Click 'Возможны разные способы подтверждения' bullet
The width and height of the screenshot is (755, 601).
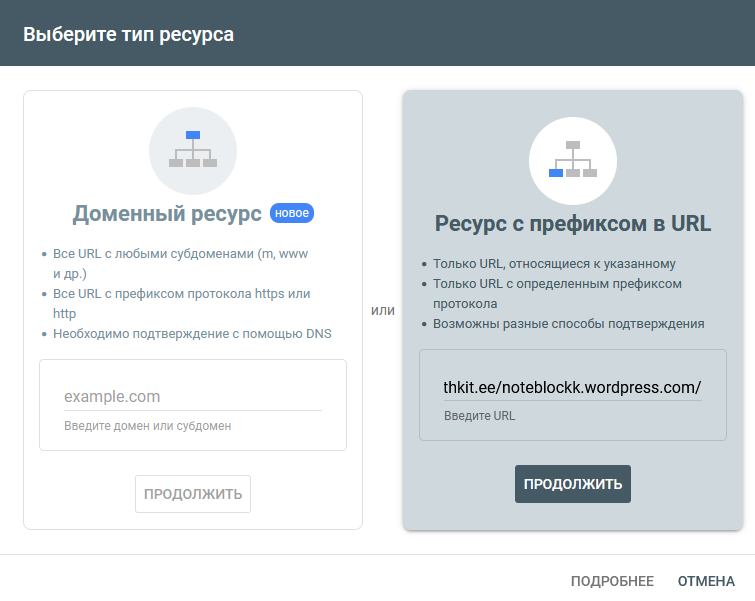pyautogui.click(x=568, y=324)
